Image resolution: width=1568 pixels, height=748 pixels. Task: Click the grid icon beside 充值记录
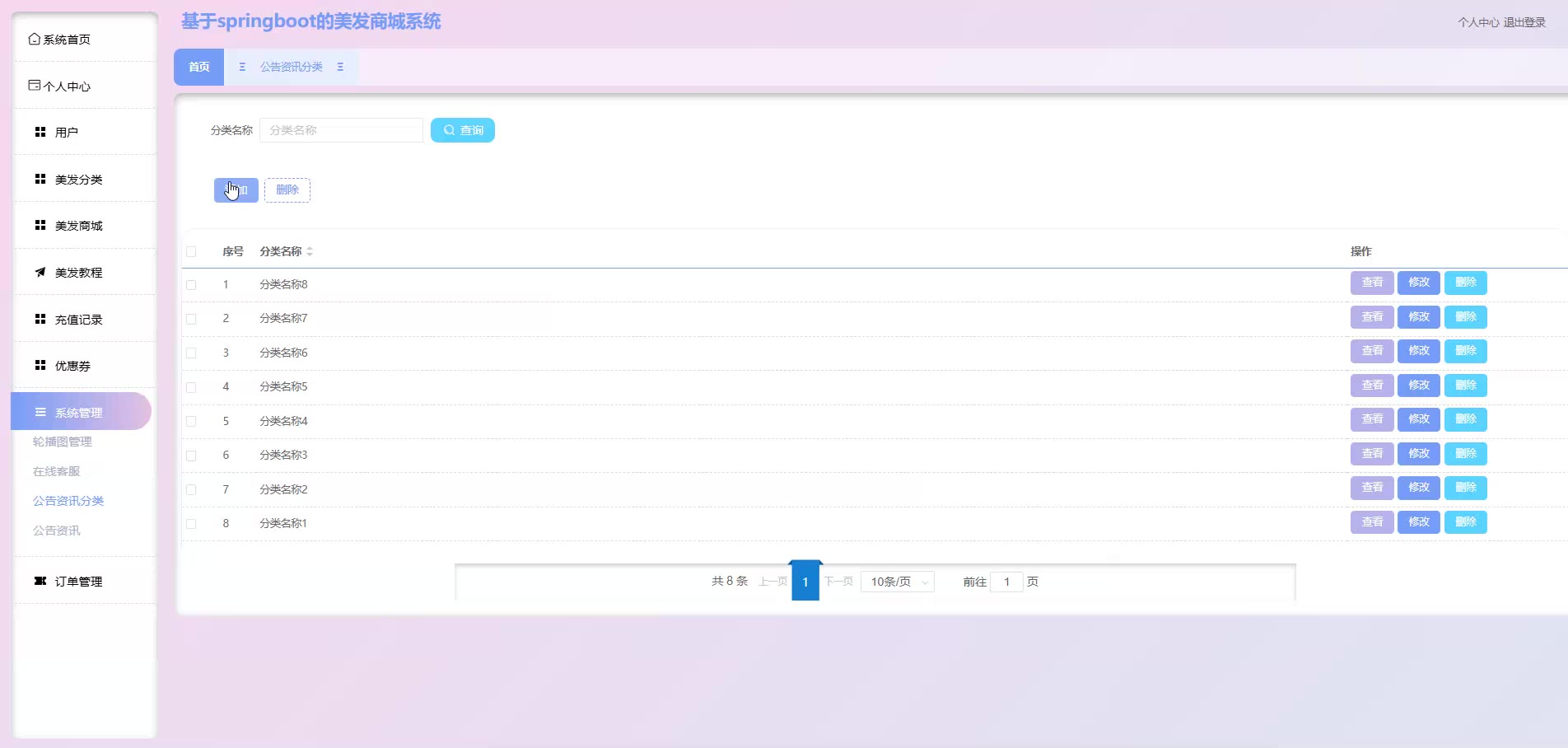[40, 319]
